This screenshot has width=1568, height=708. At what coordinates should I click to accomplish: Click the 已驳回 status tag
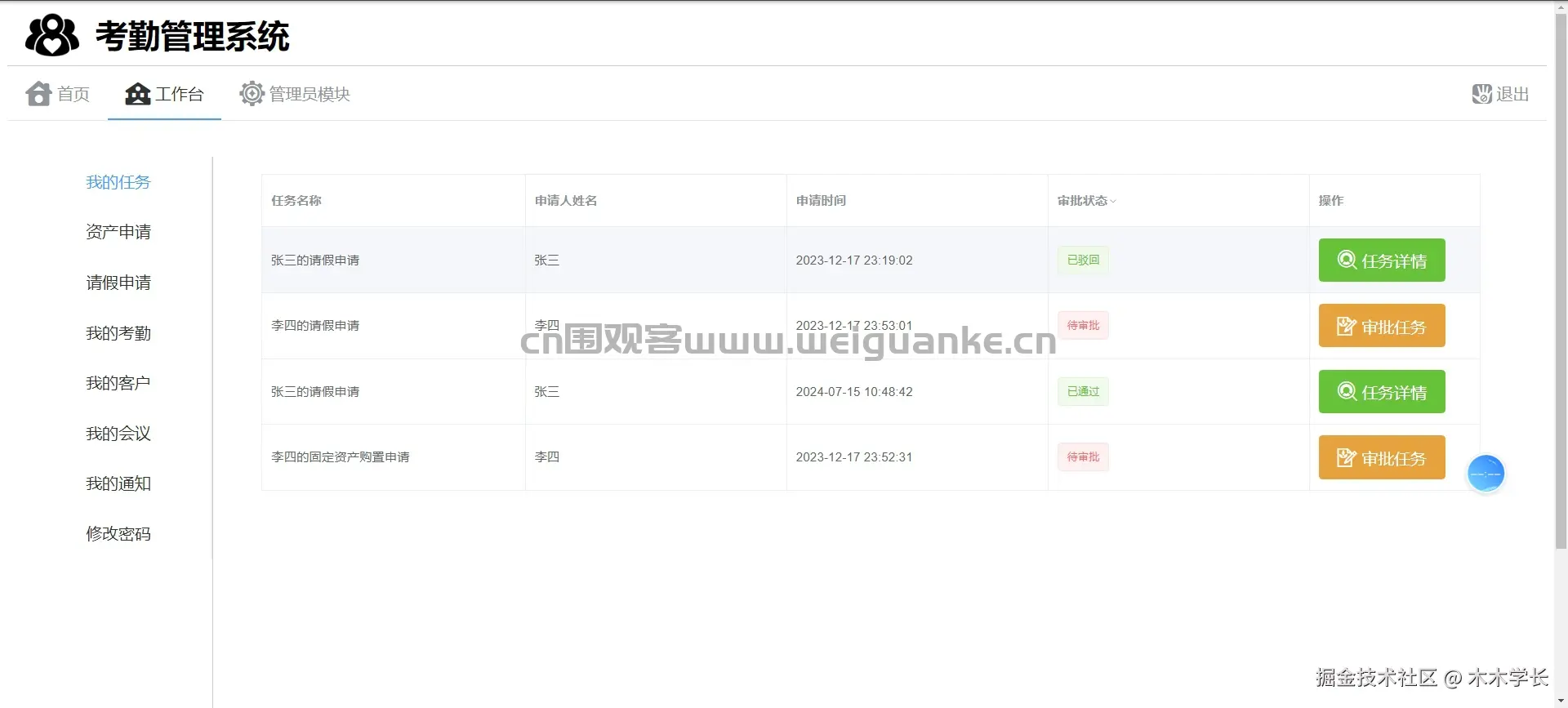1083,260
